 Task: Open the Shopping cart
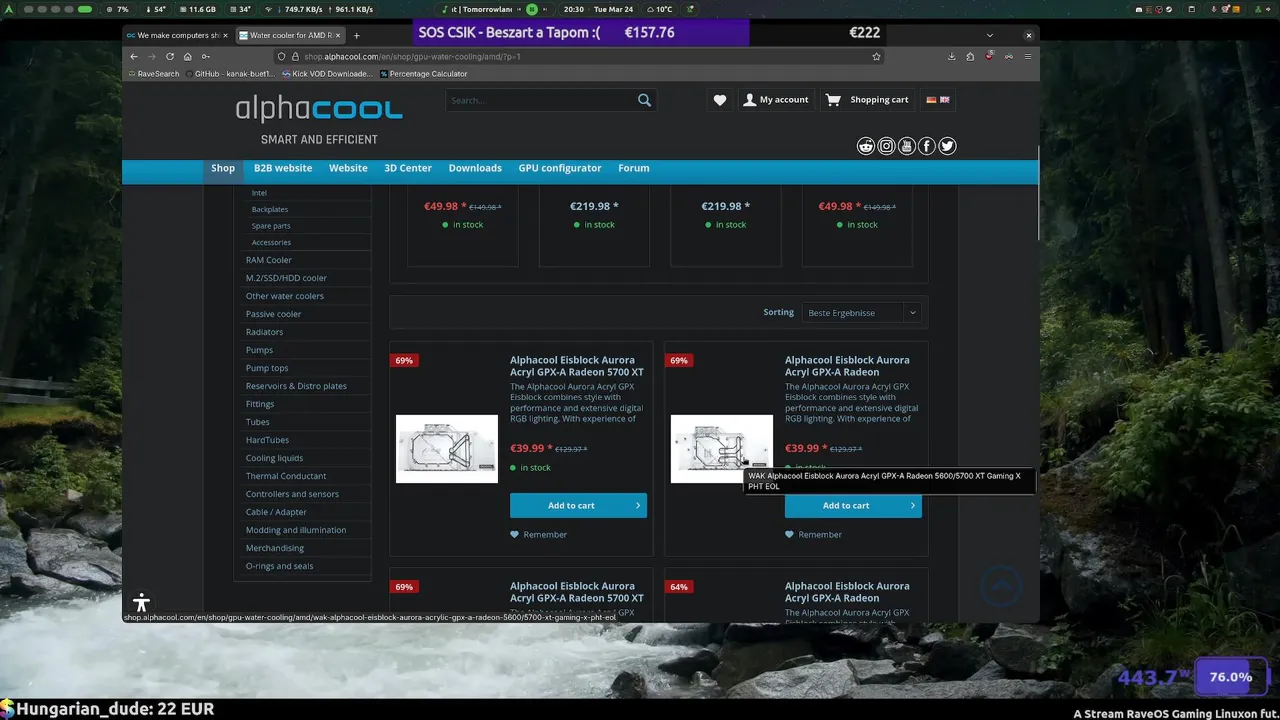click(x=867, y=100)
